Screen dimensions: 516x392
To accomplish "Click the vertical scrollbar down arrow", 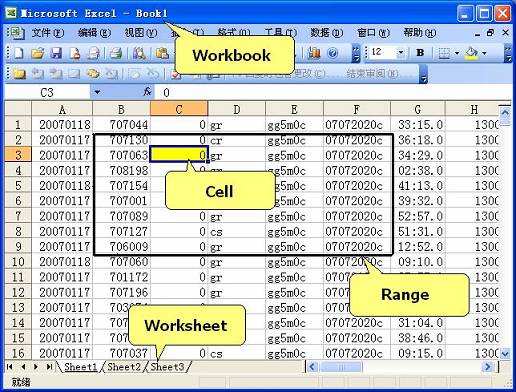I will [505, 354].
